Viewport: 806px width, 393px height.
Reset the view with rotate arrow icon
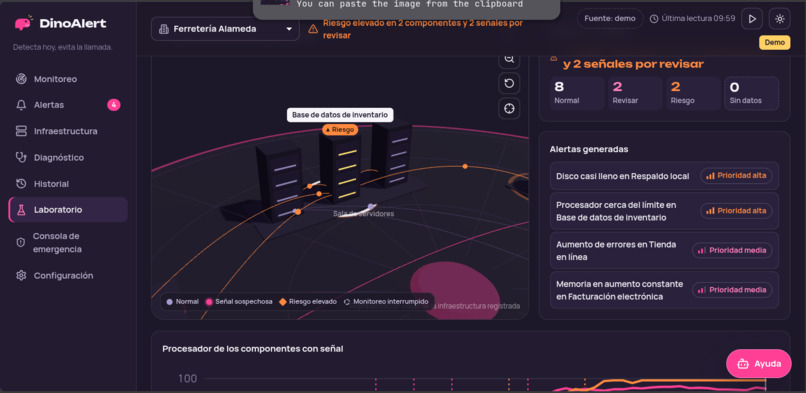509,83
